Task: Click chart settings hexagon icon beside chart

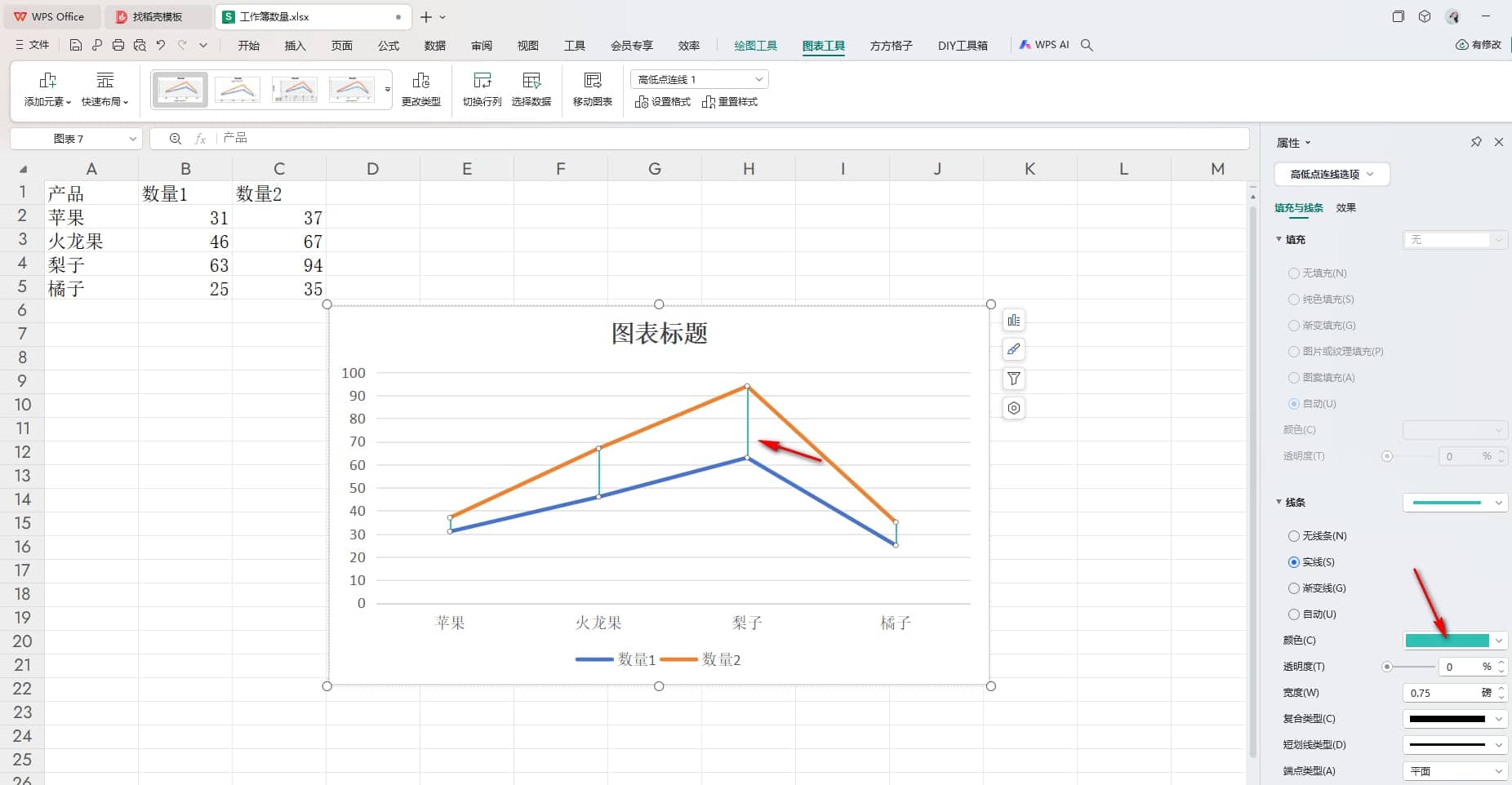Action: (1014, 408)
